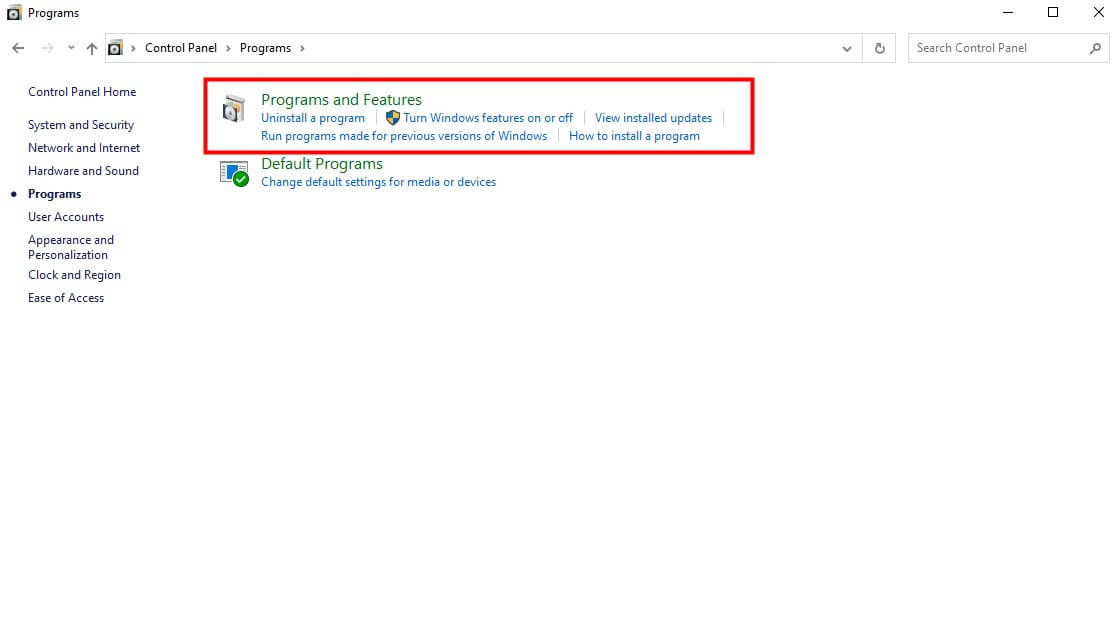Click the Default Programs icon
This screenshot has height=628, width=1119.
click(234, 173)
